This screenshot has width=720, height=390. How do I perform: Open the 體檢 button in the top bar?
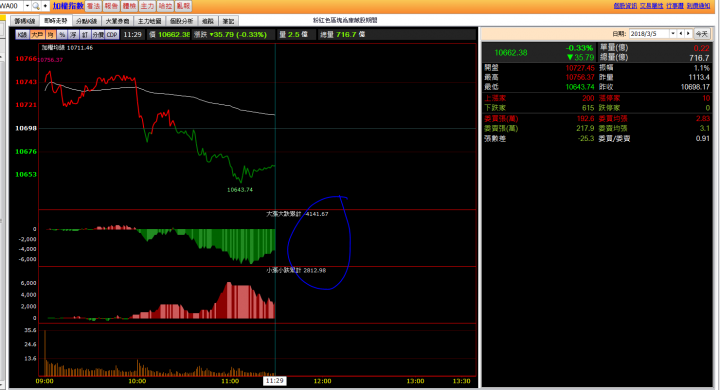point(129,6)
